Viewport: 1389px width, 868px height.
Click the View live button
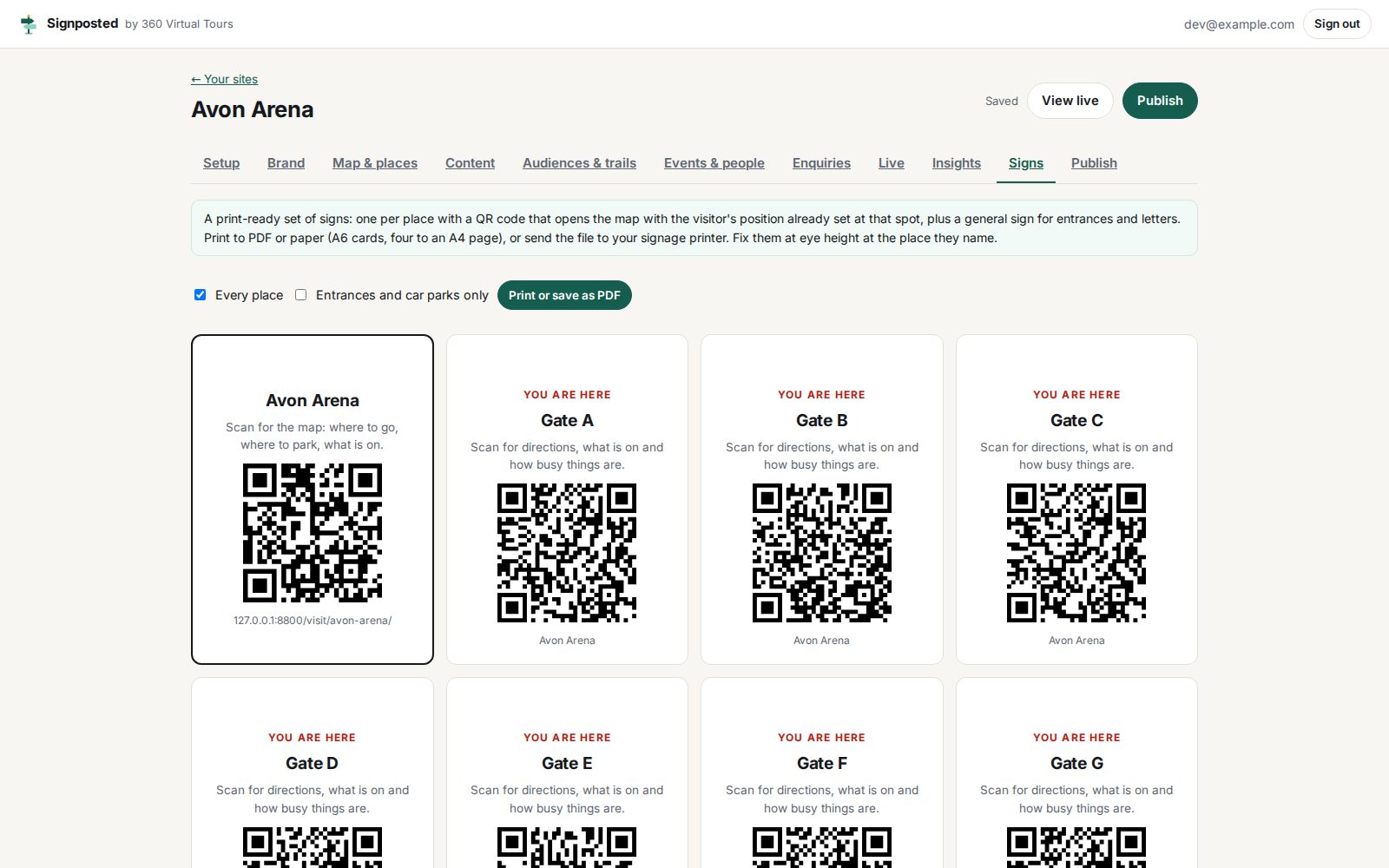(1070, 101)
